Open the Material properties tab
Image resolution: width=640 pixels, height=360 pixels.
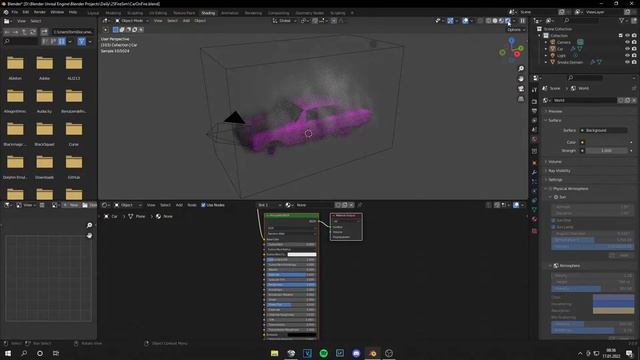click(x=534, y=220)
